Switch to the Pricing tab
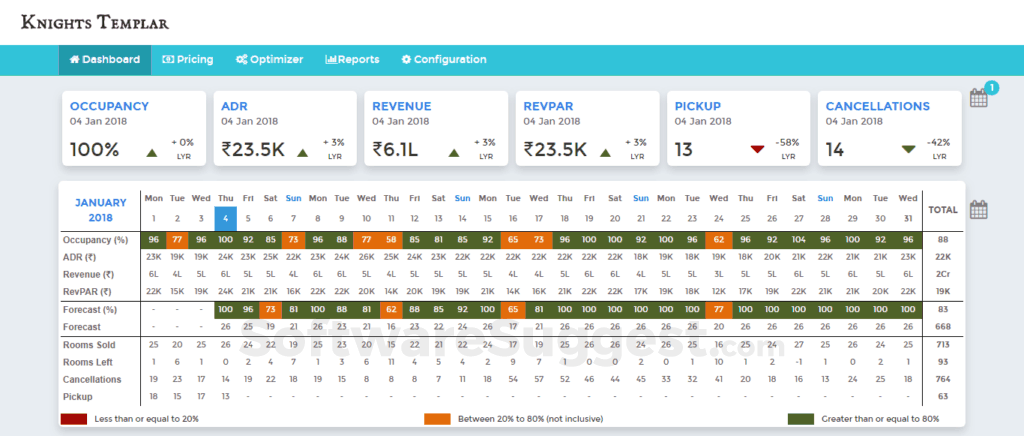This screenshot has height=436, width=1024. pos(187,60)
